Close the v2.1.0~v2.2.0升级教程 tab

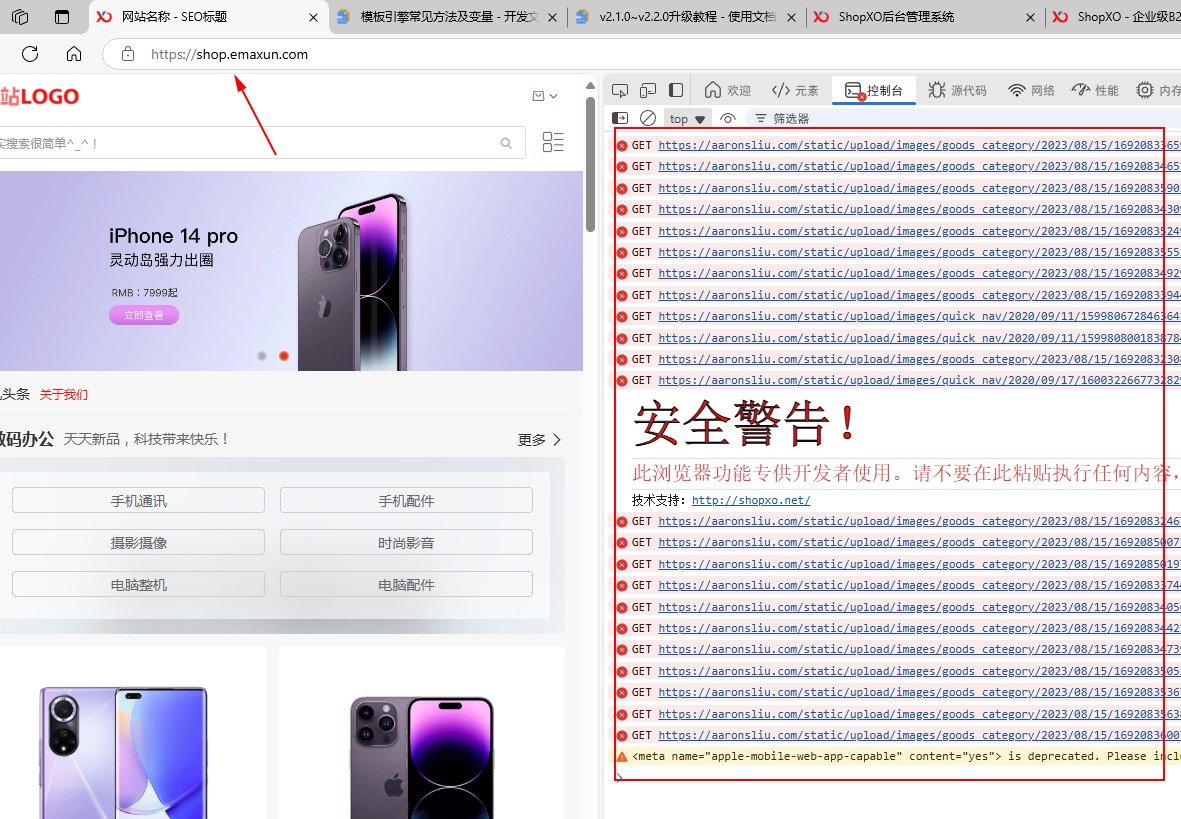(x=792, y=17)
